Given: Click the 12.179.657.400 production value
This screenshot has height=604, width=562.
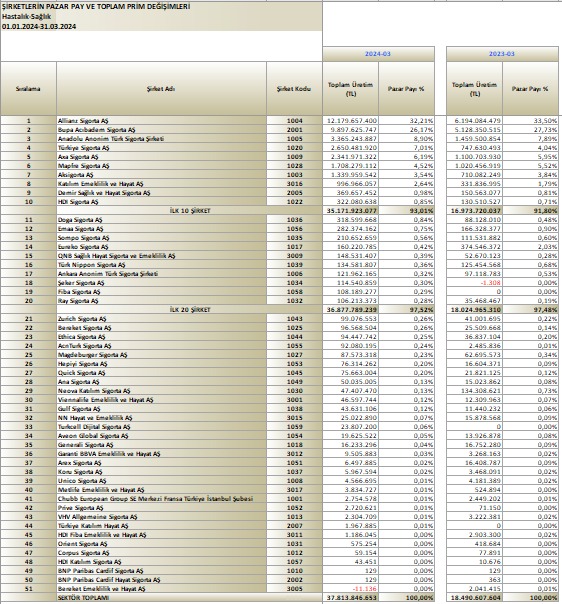Looking at the screenshot, I should pyautogui.click(x=352, y=121).
